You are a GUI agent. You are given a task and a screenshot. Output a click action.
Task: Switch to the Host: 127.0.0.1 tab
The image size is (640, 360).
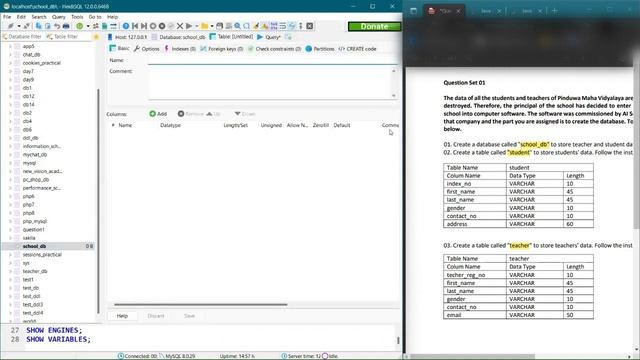(x=127, y=37)
